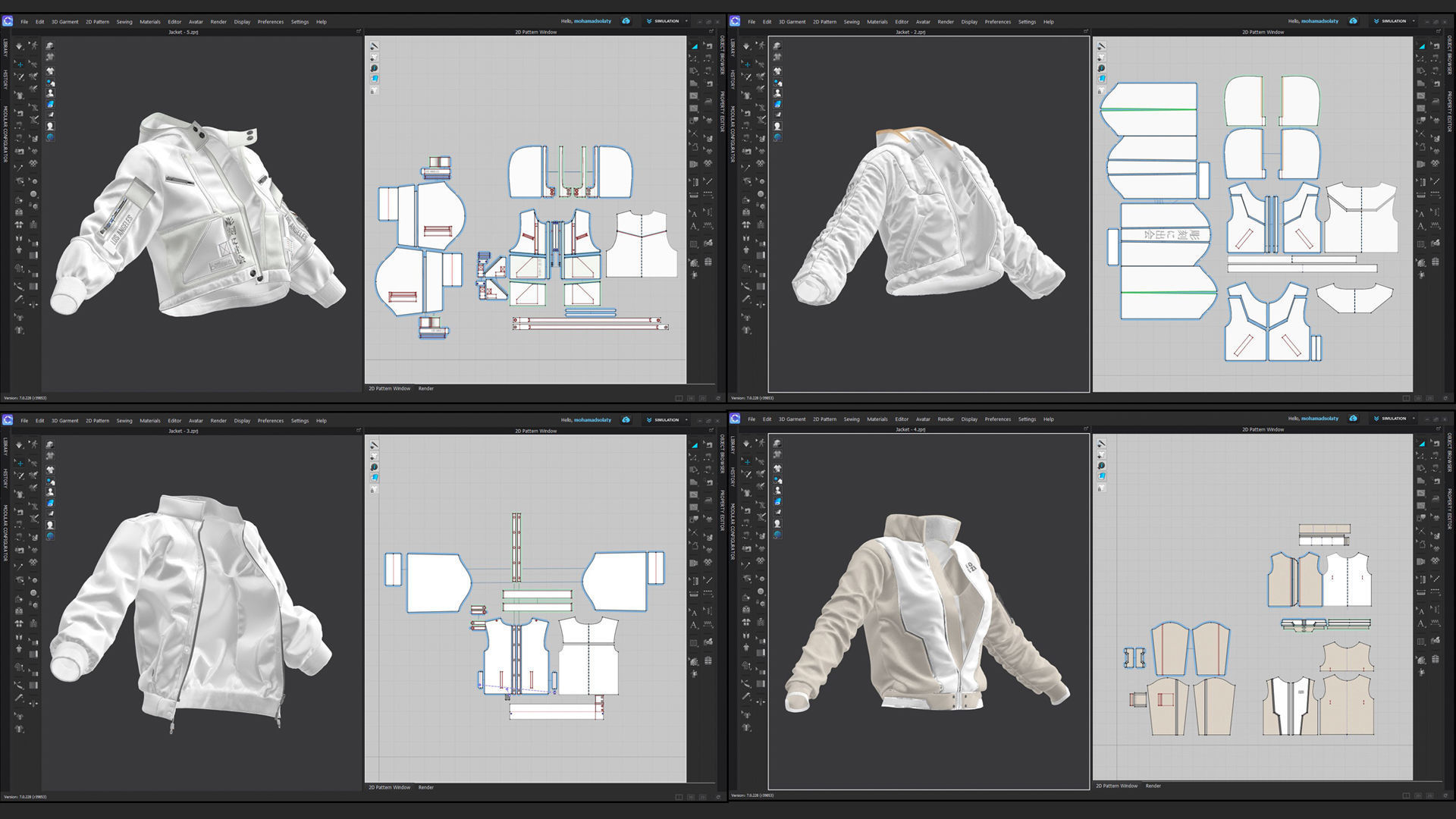
Task: Click CLO logo icon in Jacket-3 window
Action: 8,420
